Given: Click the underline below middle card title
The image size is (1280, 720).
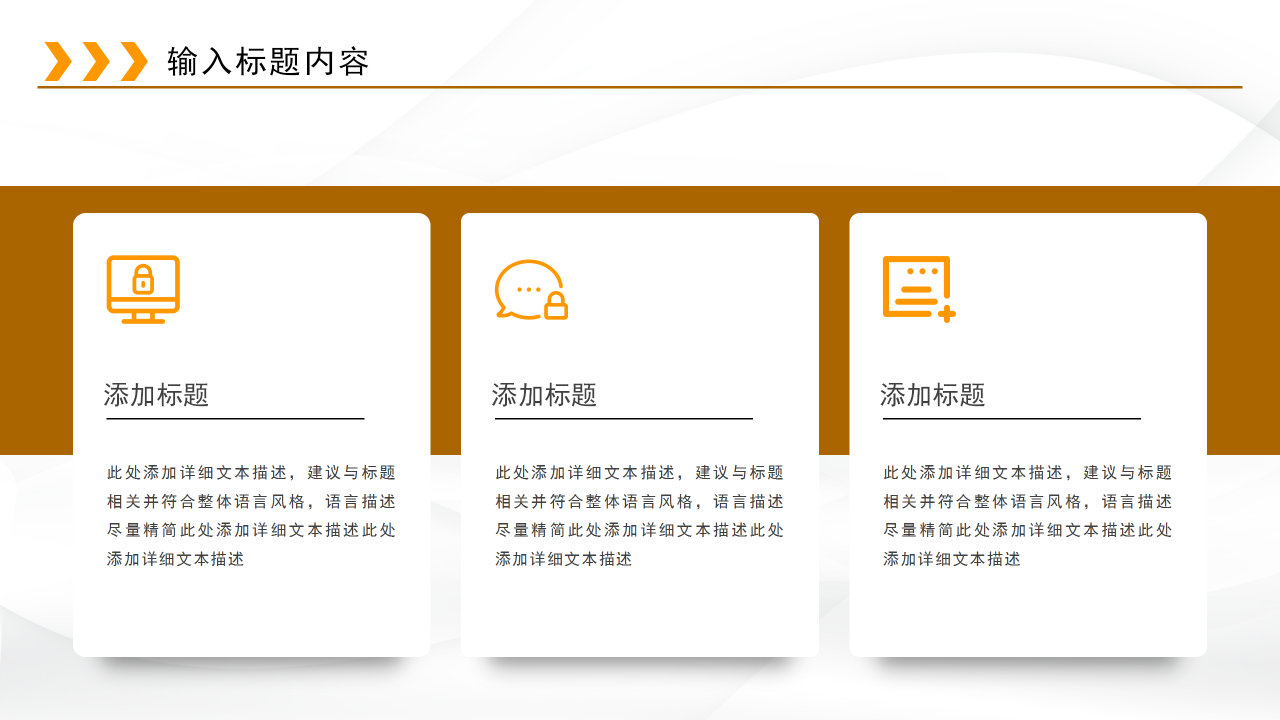Looking at the screenshot, I should [624, 418].
